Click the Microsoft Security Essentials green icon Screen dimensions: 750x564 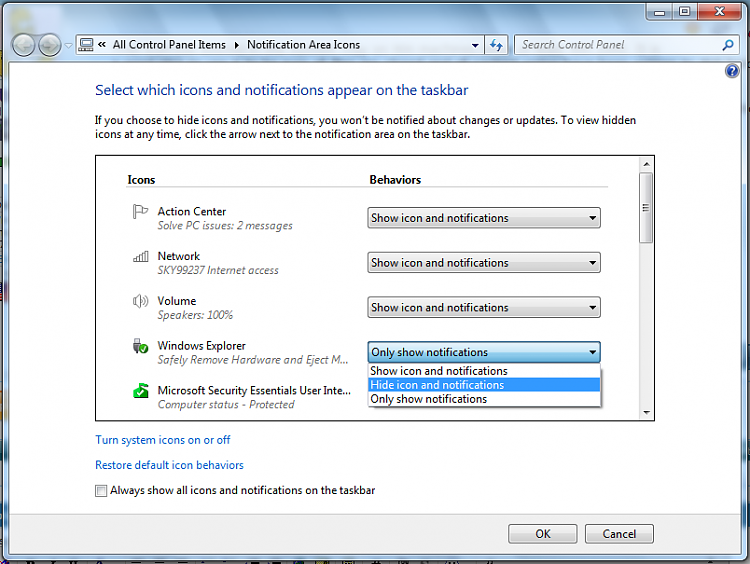tap(141, 390)
